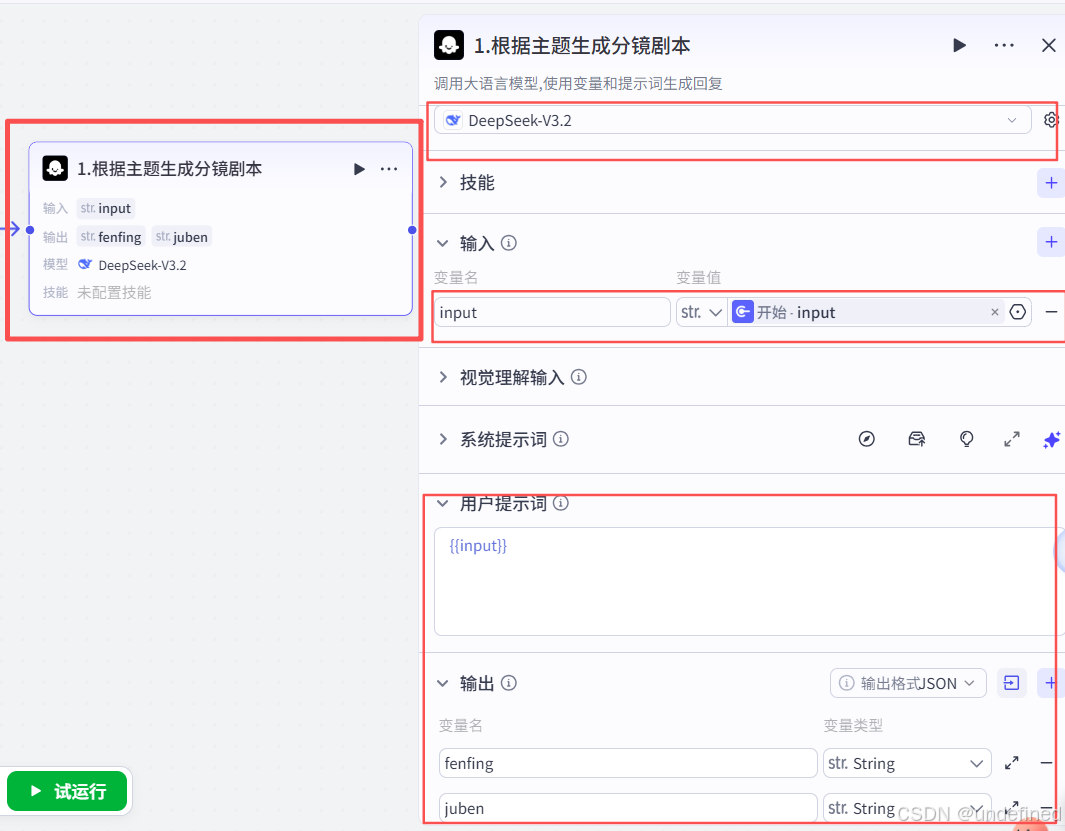Open variable reference picker icon beside 开始·input
This screenshot has width=1065, height=831.
pyautogui.click(x=1018, y=311)
